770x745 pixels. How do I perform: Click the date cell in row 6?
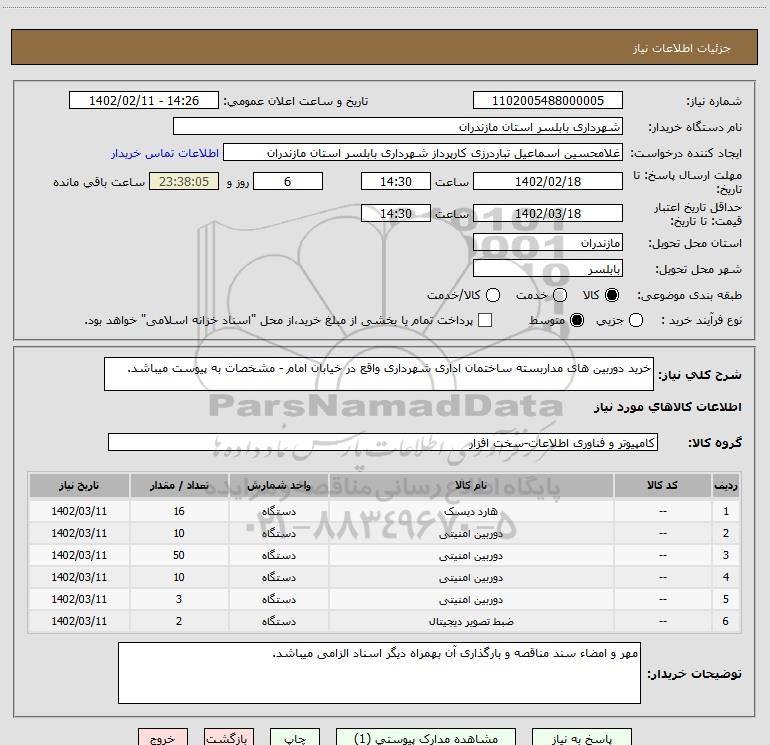[79, 621]
